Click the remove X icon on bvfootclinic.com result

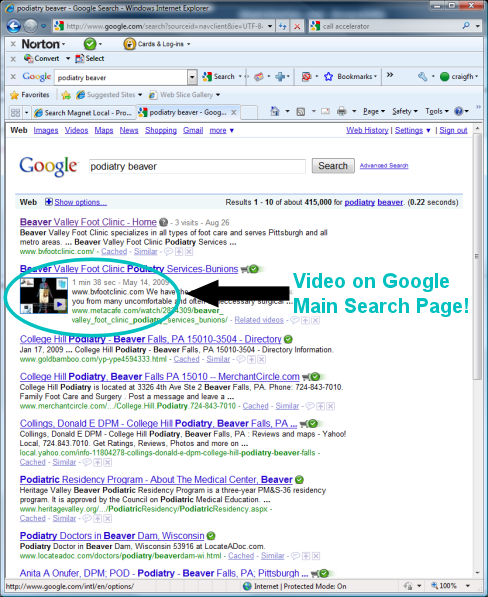pos(189,252)
